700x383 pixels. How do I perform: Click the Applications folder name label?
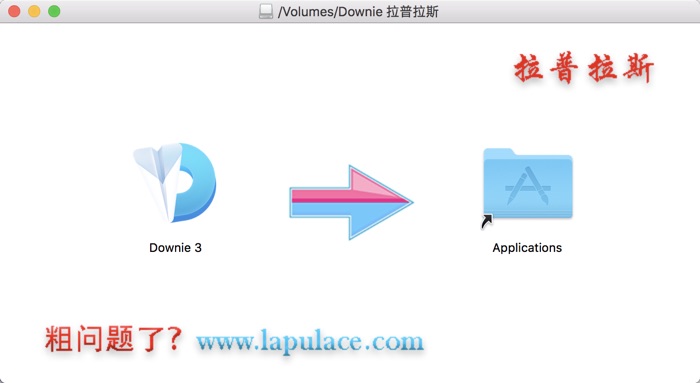pyautogui.click(x=527, y=248)
